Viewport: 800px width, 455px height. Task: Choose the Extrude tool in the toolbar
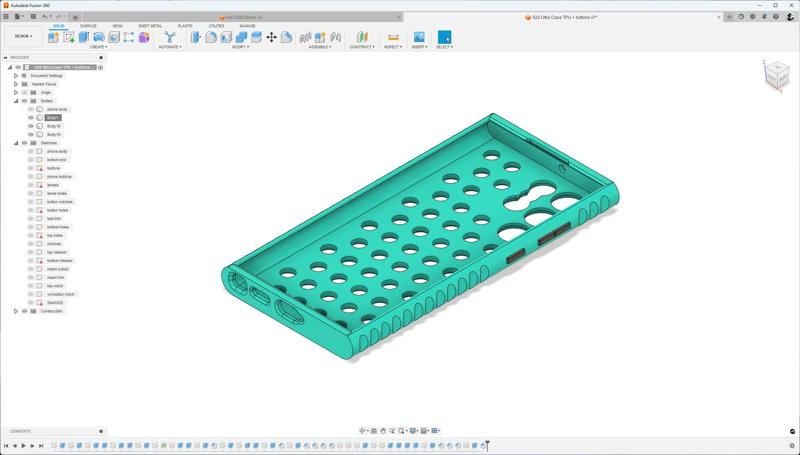[x=84, y=37]
